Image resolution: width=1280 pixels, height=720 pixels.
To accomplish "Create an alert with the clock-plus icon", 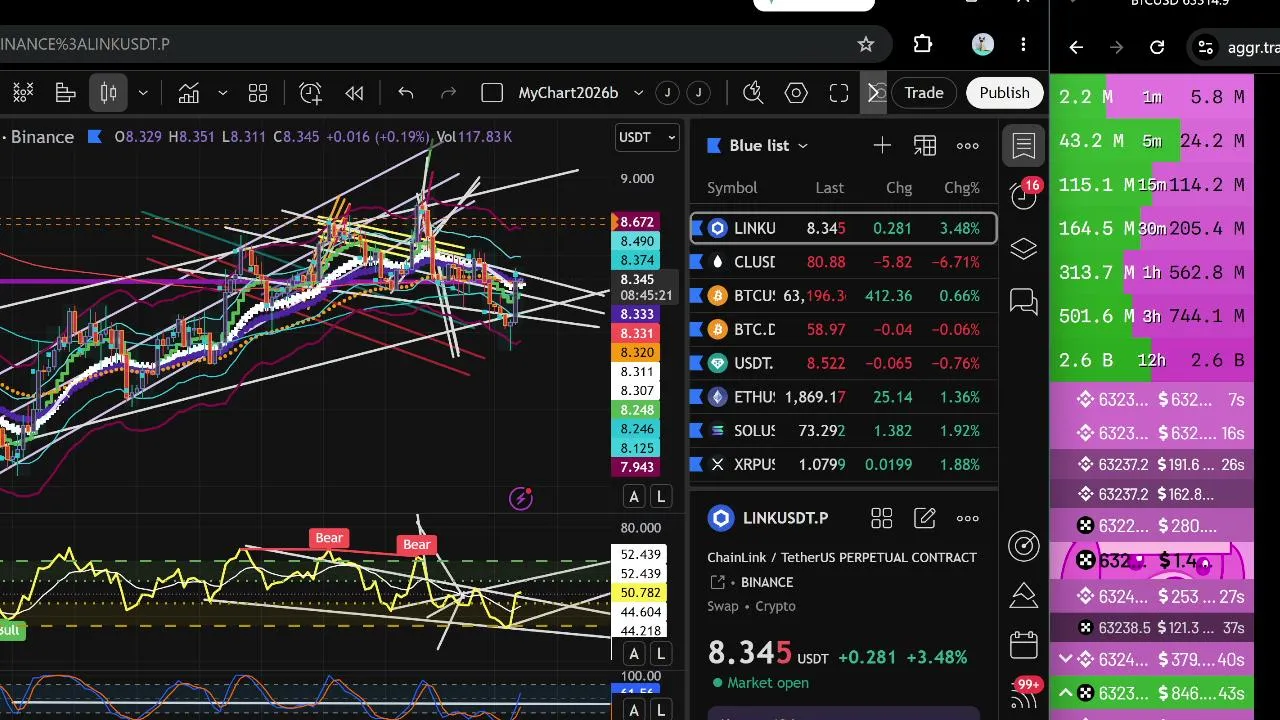I will [311, 93].
